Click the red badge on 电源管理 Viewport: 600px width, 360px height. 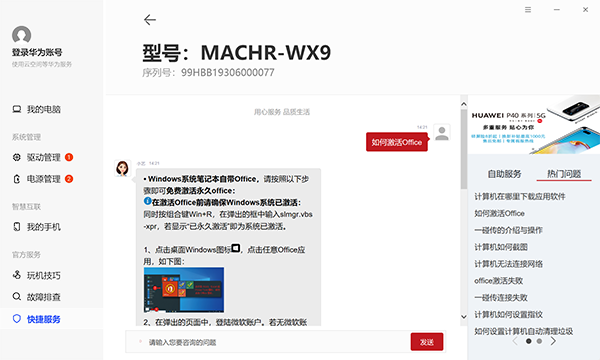click(x=69, y=179)
